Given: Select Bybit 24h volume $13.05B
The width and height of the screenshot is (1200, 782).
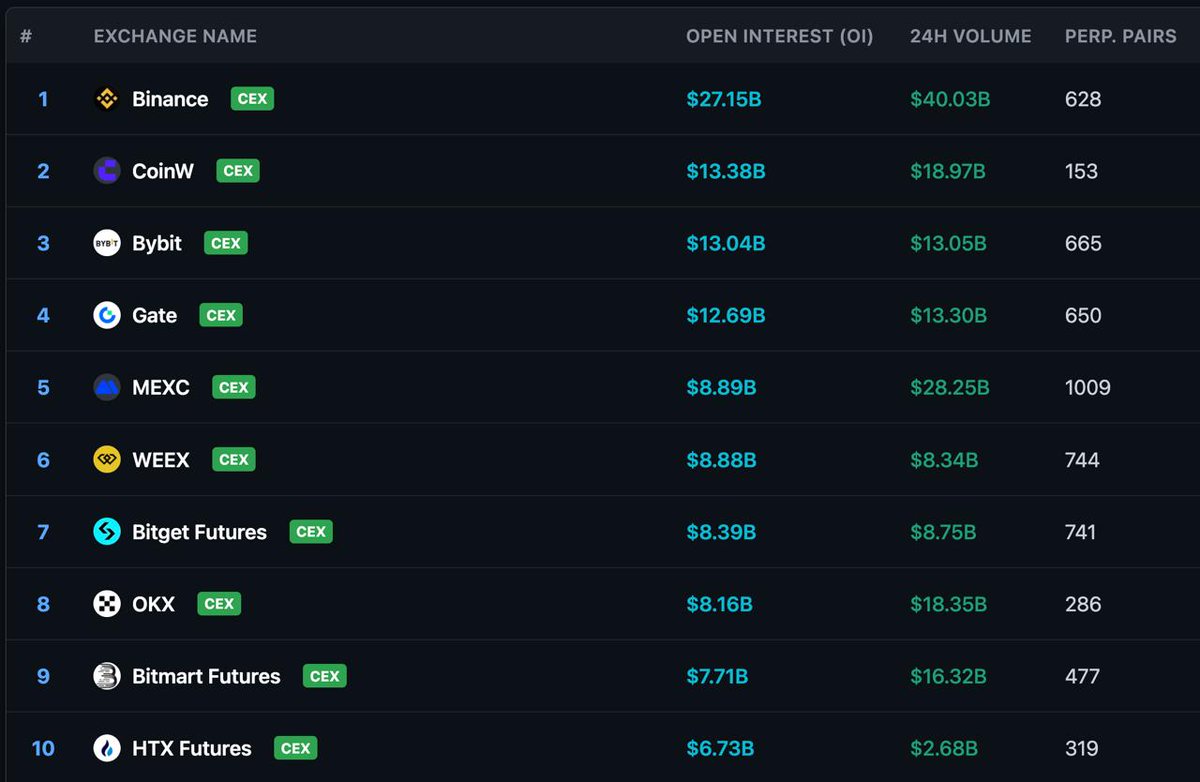Looking at the screenshot, I should (x=948, y=243).
